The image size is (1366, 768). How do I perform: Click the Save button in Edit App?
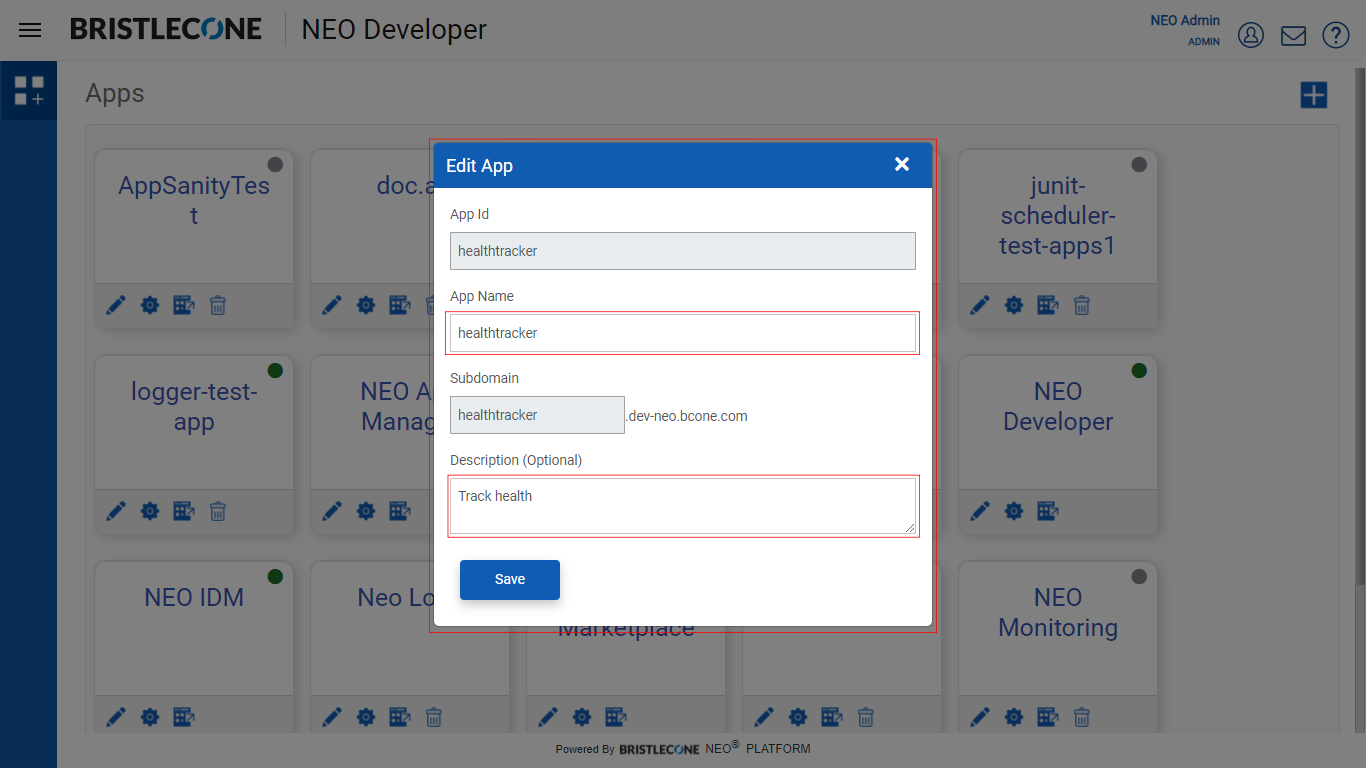[510, 580]
